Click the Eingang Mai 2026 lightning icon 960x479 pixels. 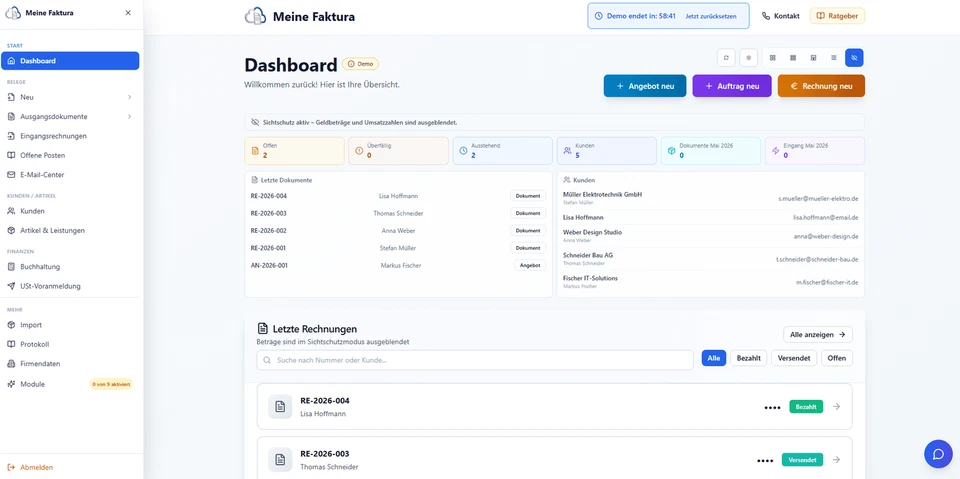(776, 151)
